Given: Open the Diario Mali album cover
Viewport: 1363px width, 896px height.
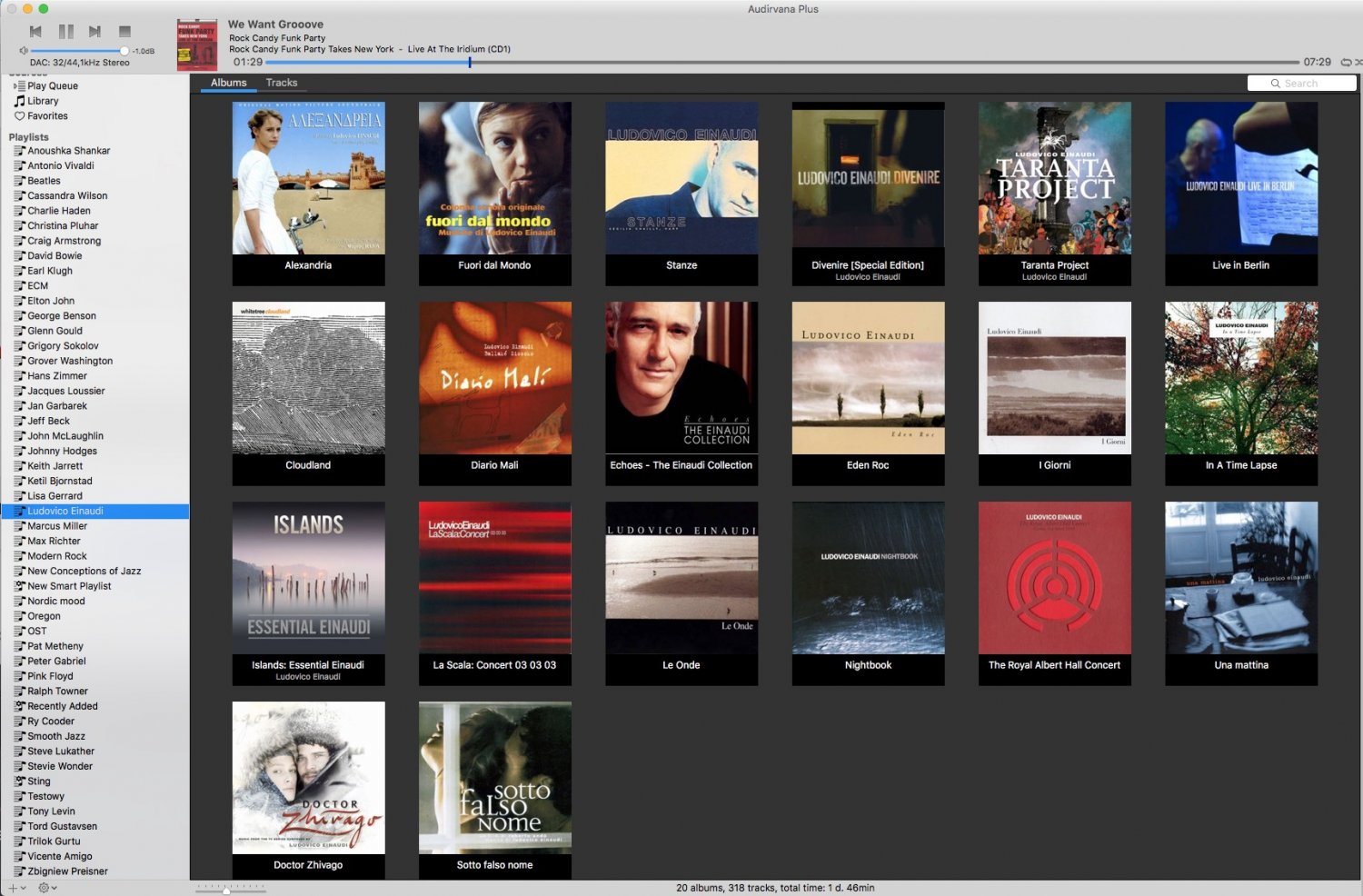Looking at the screenshot, I should tap(495, 378).
